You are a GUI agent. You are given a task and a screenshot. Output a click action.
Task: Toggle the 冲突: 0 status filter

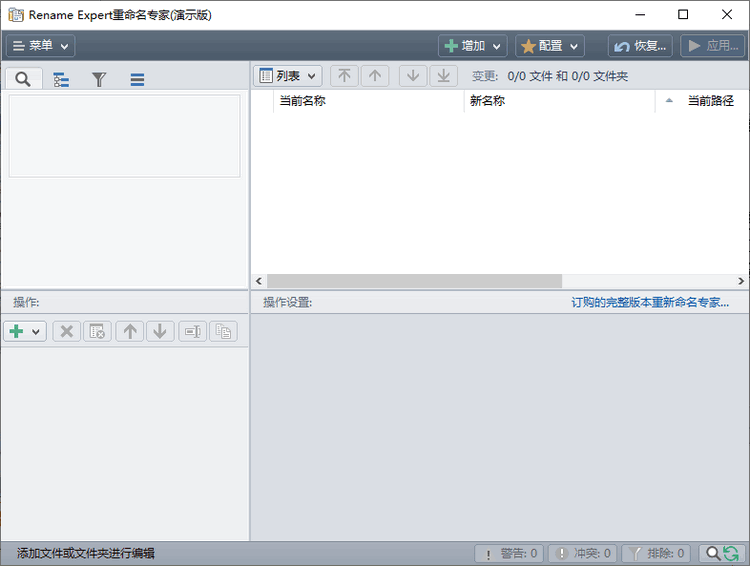[582, 554]
